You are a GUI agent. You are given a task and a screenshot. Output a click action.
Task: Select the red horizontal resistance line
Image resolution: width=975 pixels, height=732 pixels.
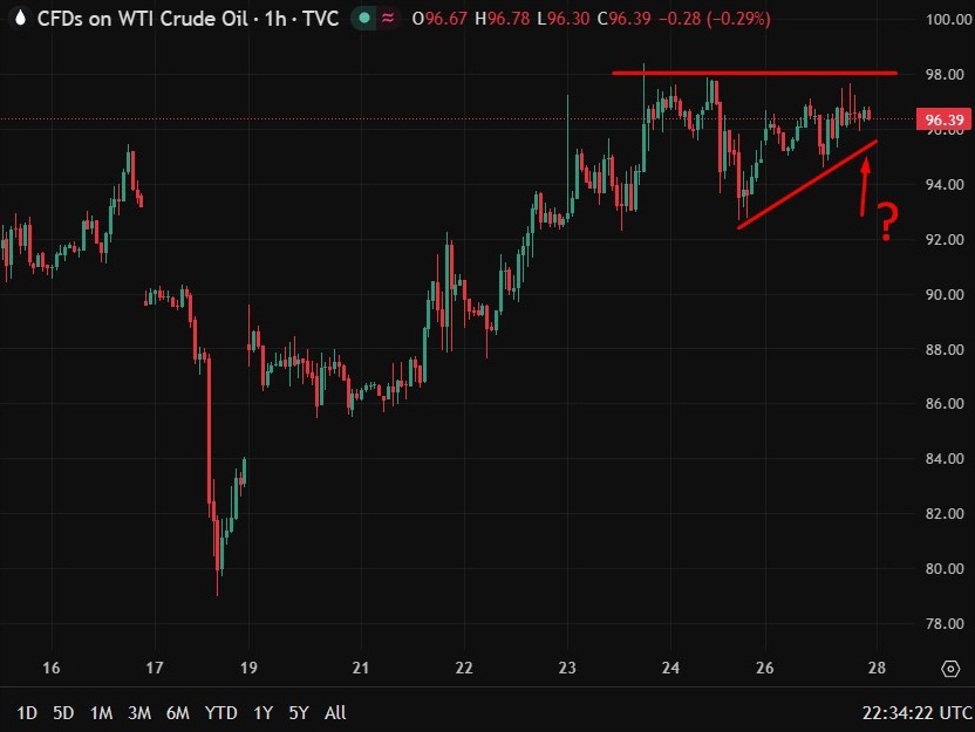755,73
